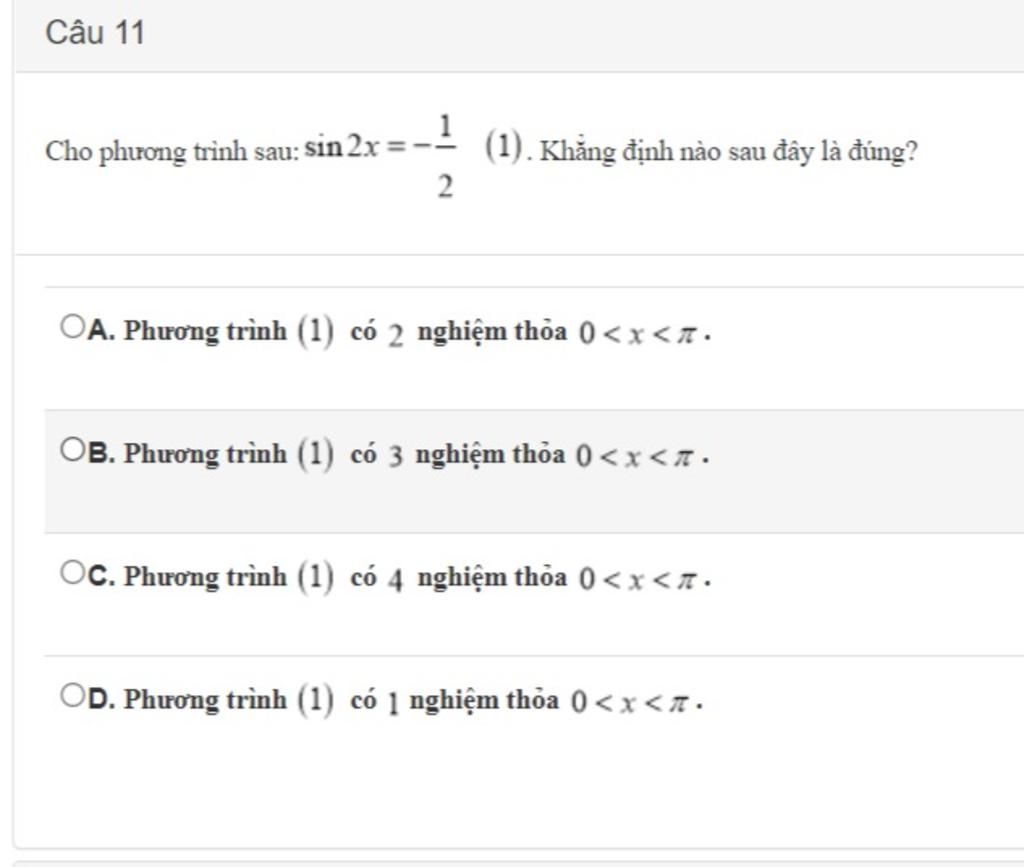Click the 'Cho phương trình sau:' text
The image size is (1024, 867).
(x=172, y=152)
